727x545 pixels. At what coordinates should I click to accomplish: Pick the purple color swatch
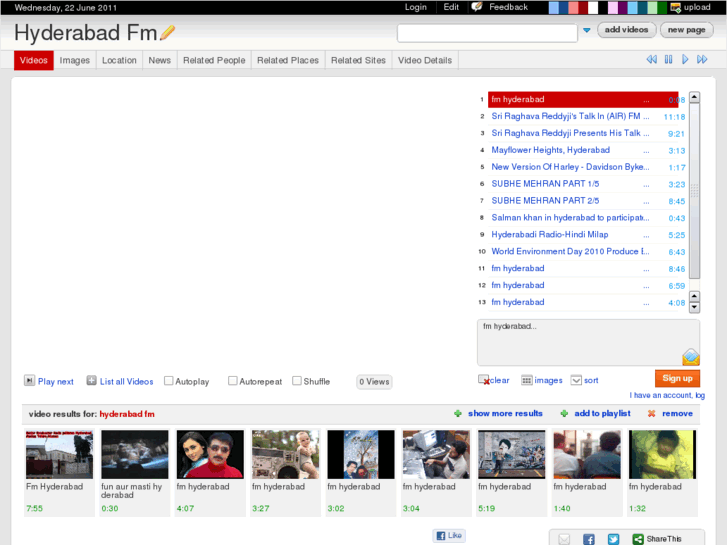click(x=622, y=7)
